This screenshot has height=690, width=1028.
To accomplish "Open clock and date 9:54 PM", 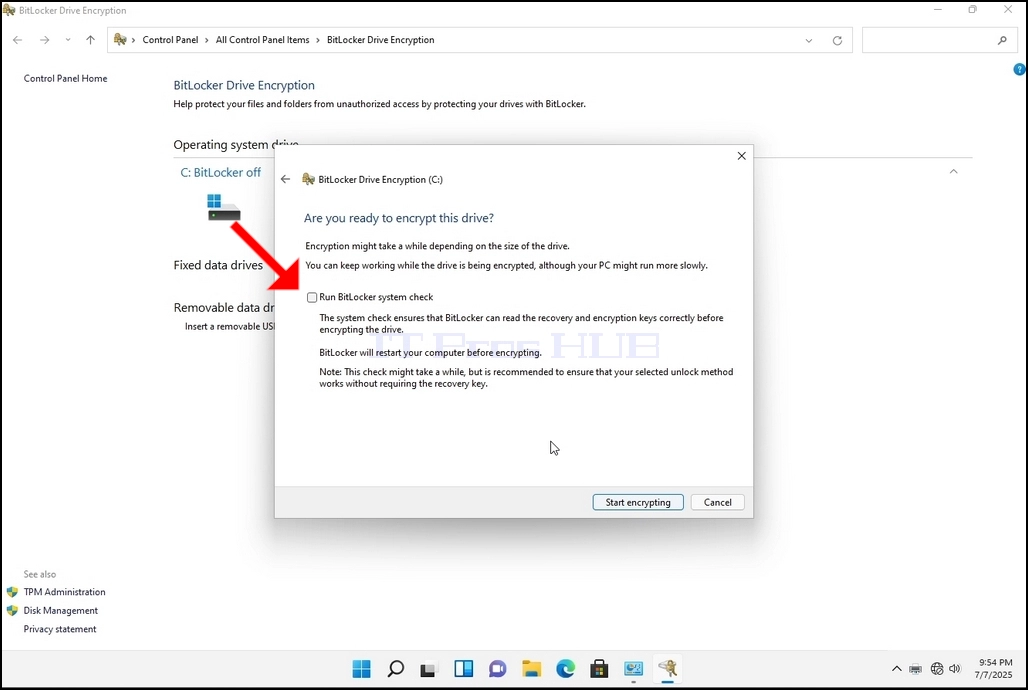I will tap(994, 668).
